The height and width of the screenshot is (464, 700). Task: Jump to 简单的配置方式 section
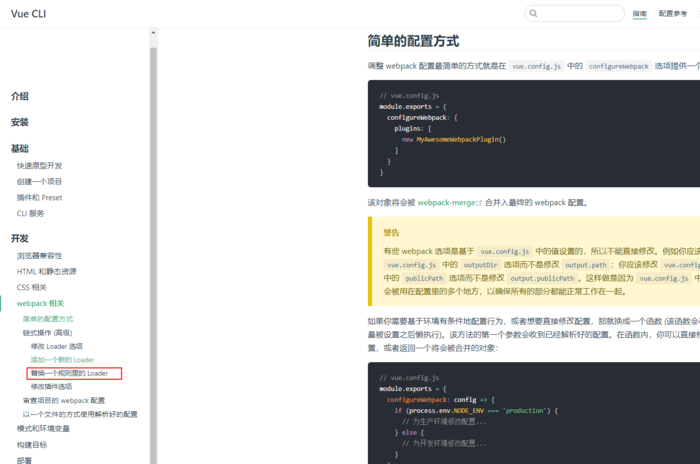coord(48,319)
